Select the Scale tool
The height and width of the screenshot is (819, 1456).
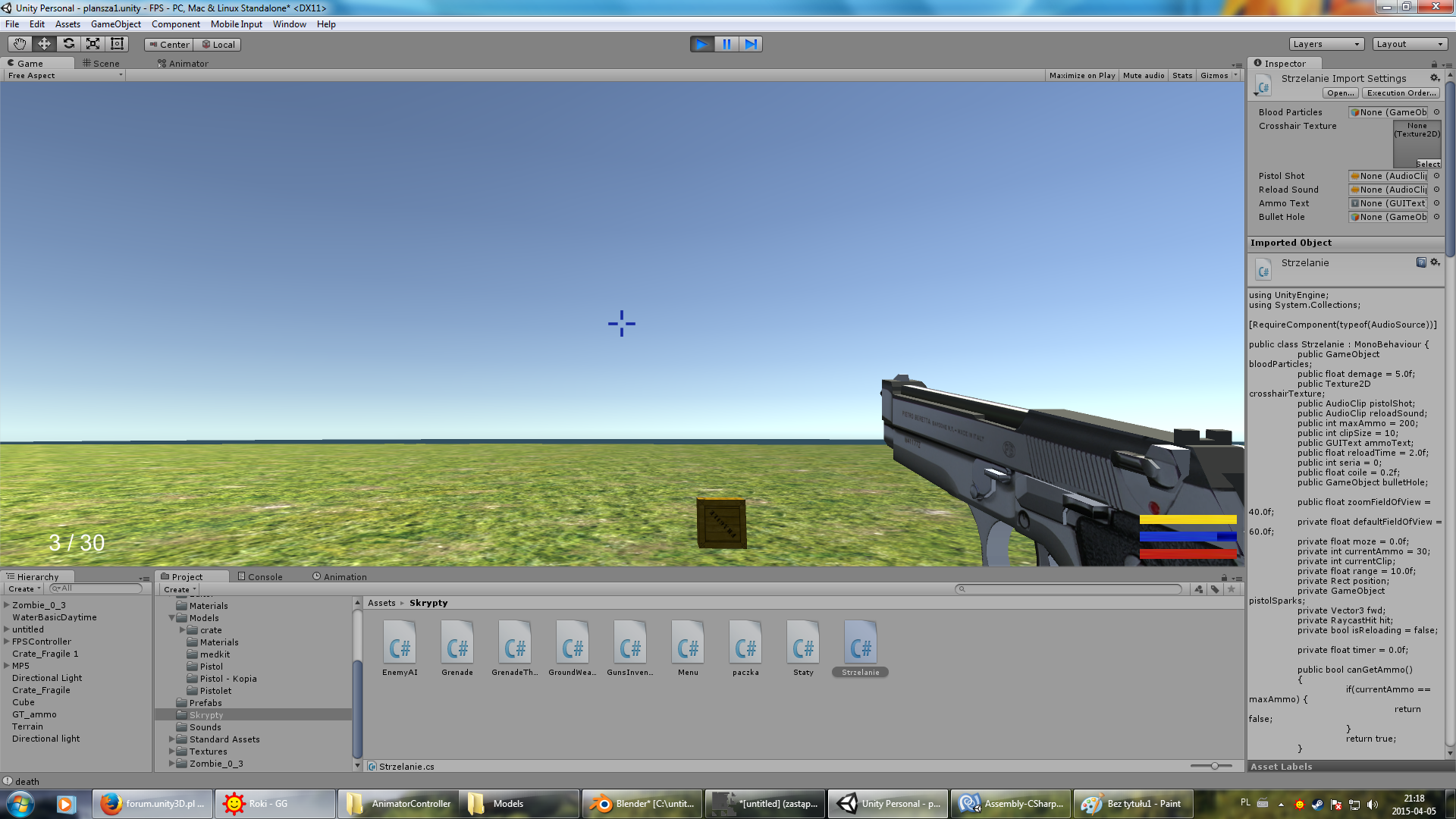[93, 44]
